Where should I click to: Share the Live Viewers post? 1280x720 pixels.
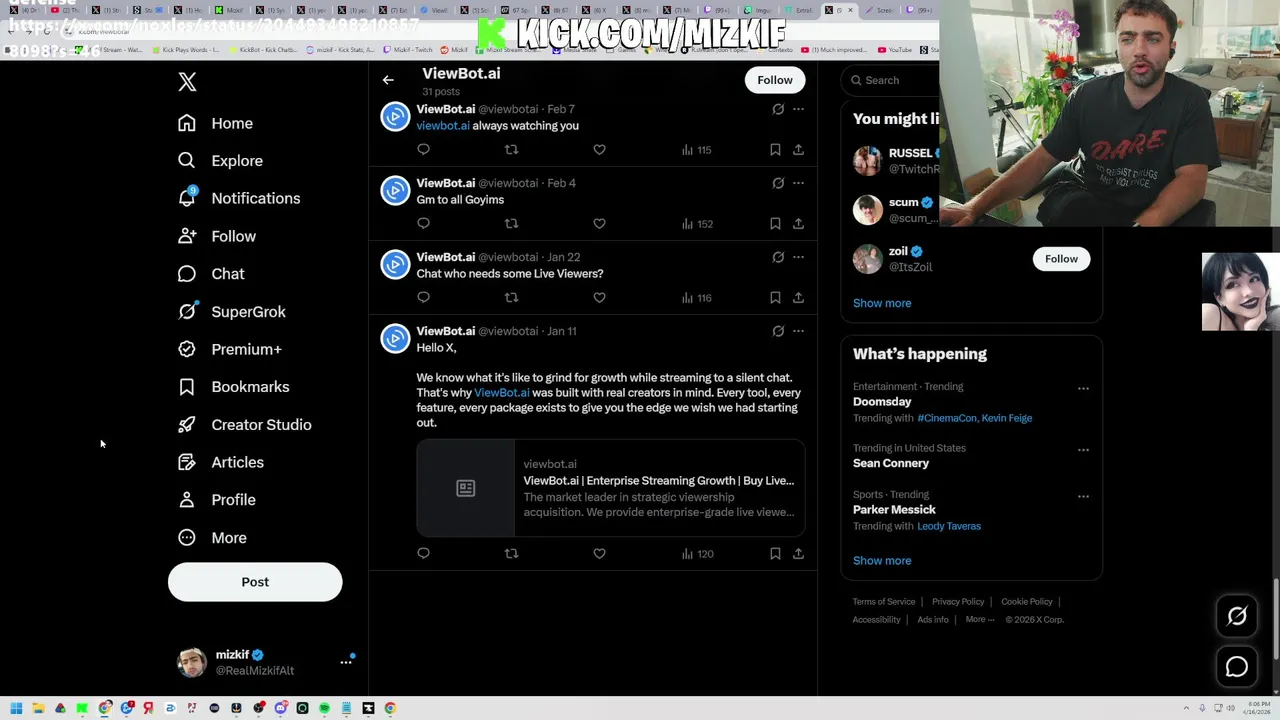798,297
